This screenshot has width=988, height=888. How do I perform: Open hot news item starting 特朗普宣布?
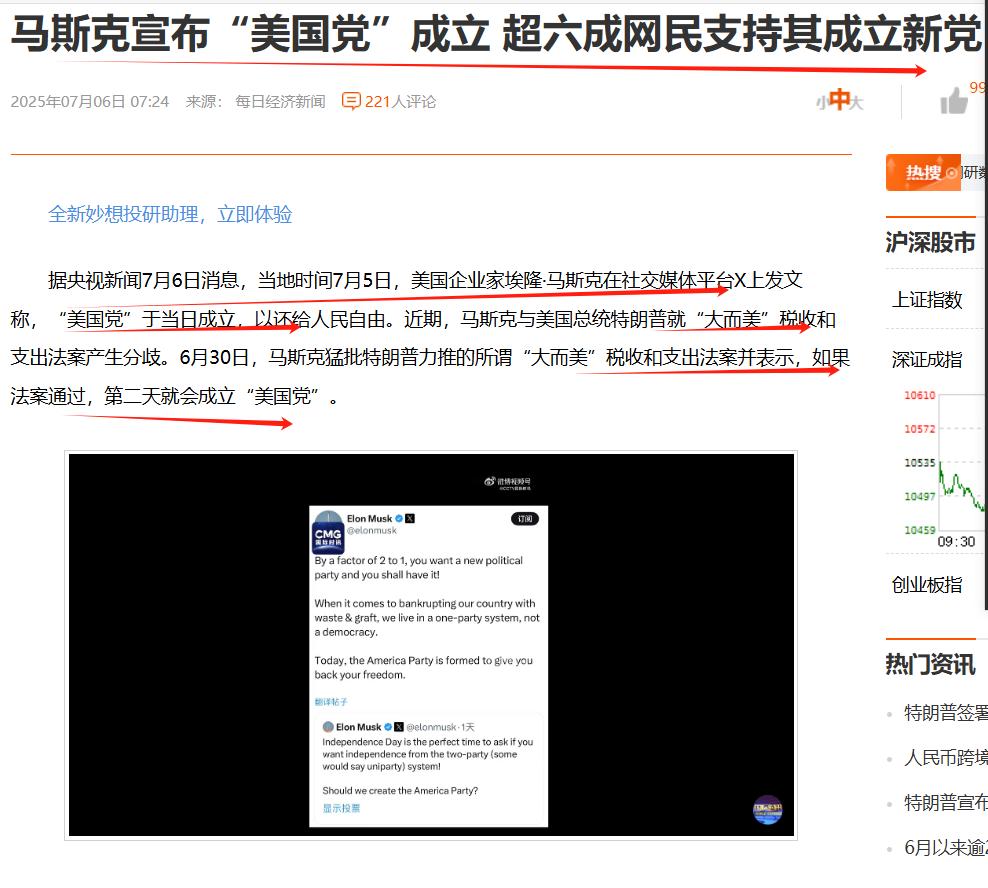[945, 802]
